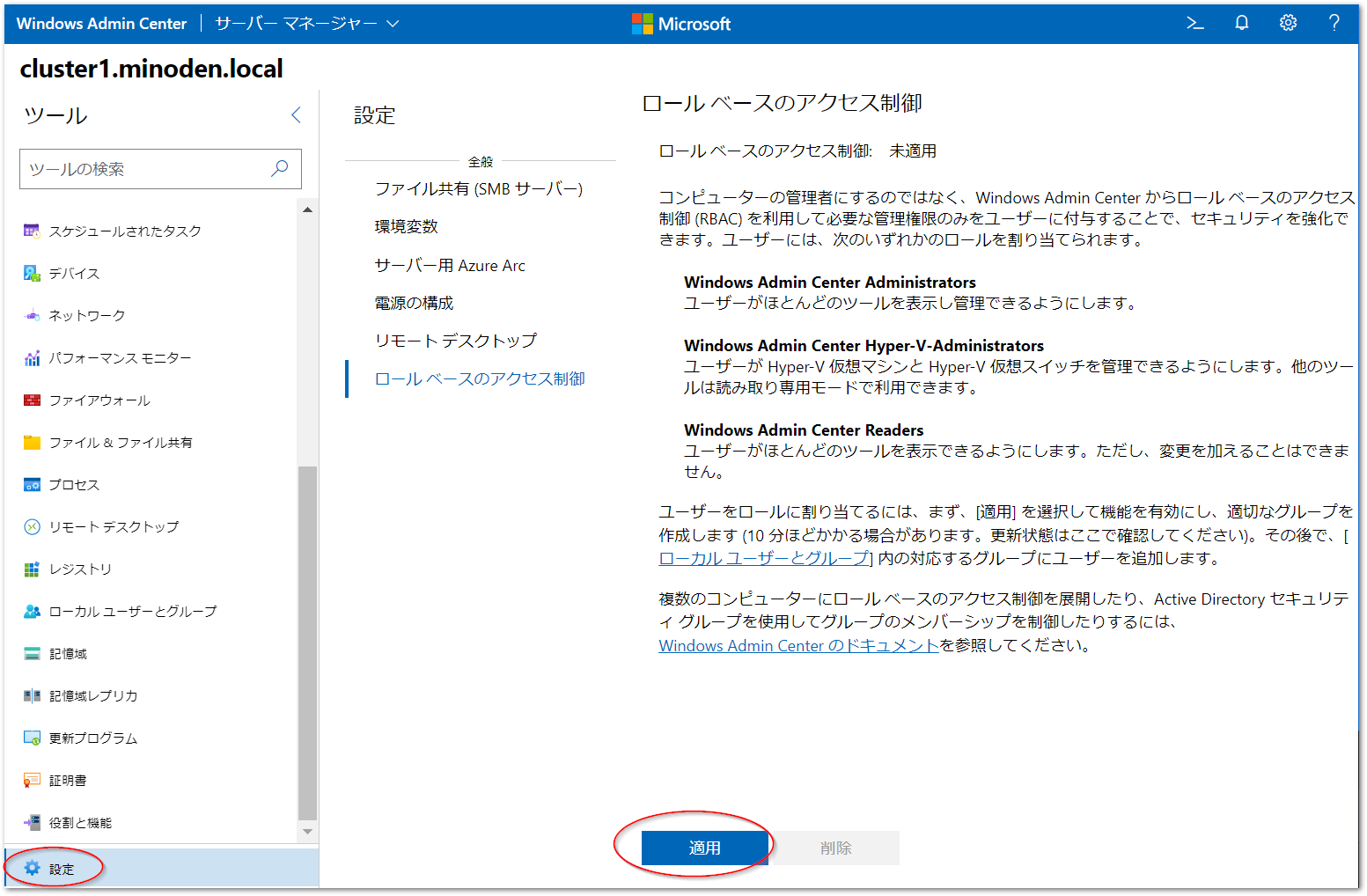Viewport: 1367px width, 896px height.
Task: Open PowerShell console icon in header
Action: click(1194, 24)
